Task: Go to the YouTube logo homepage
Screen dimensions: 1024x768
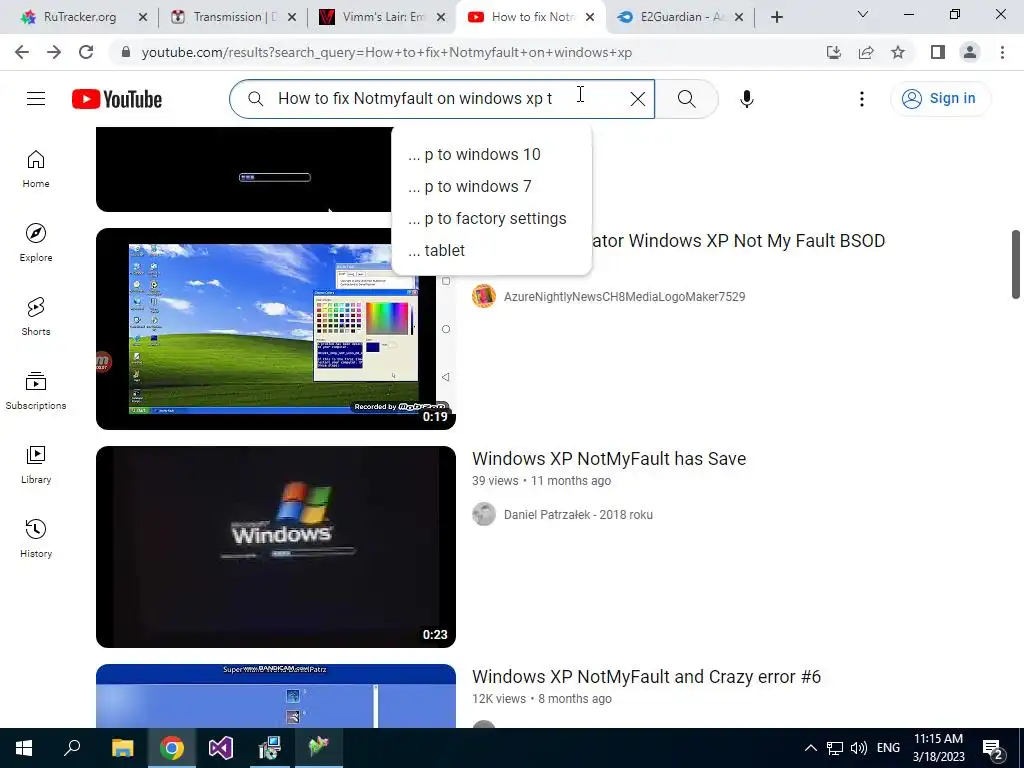Action: pos(117,99)
